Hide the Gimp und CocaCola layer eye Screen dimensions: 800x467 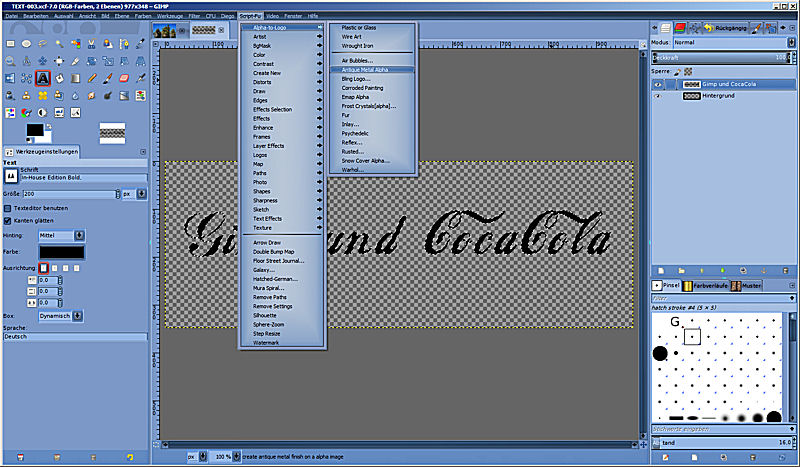[x=658, y=85]
